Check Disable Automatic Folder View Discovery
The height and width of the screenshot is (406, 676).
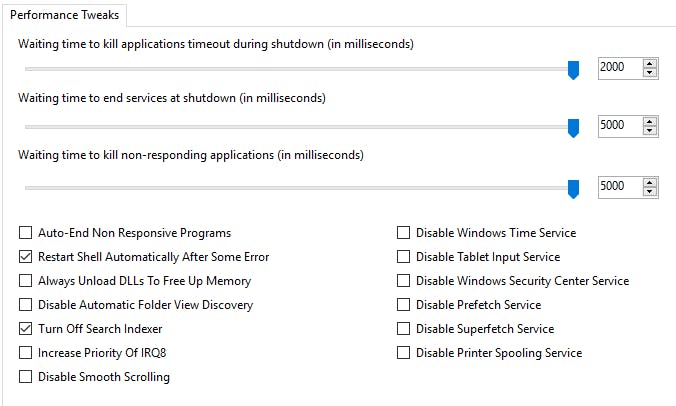26,305
